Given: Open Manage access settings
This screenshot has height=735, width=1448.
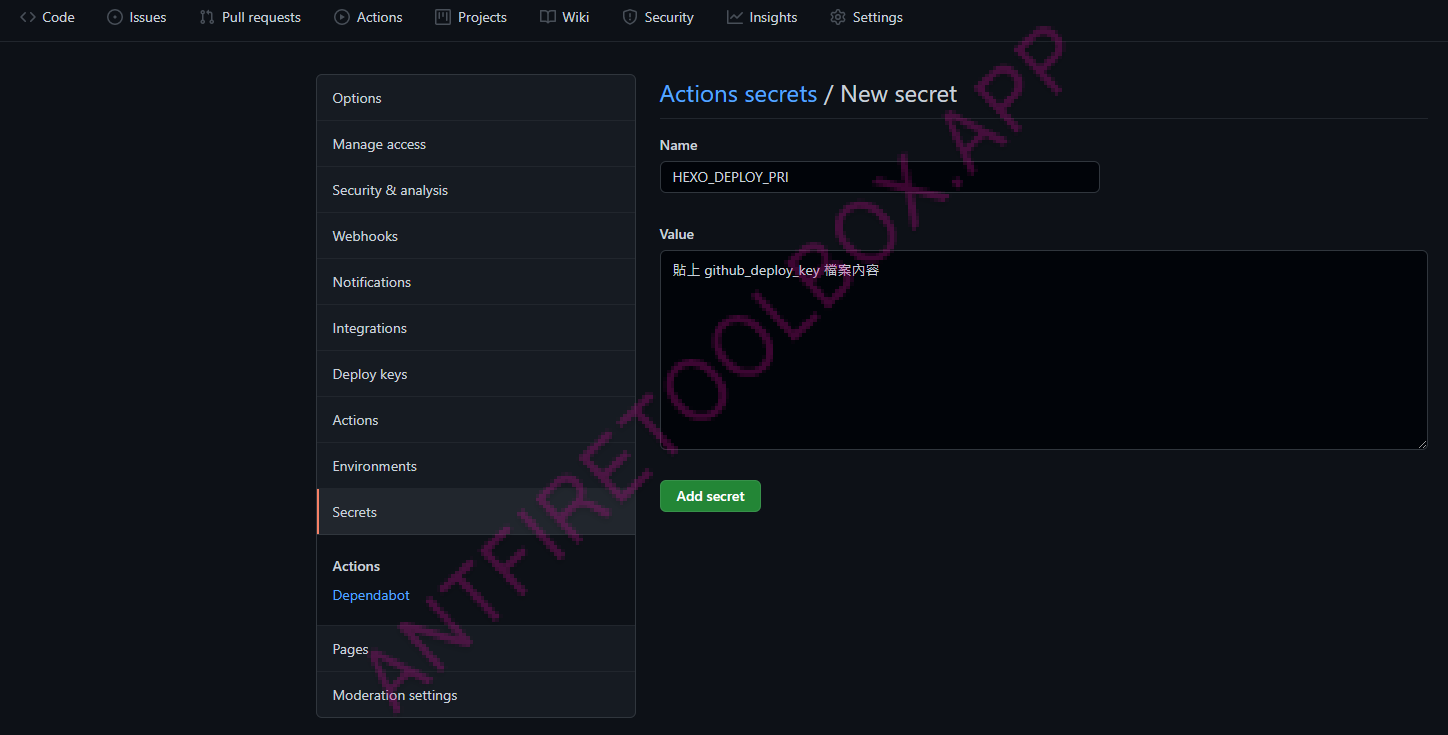Looking at the screenshot, I should click(x=476, y=144).
